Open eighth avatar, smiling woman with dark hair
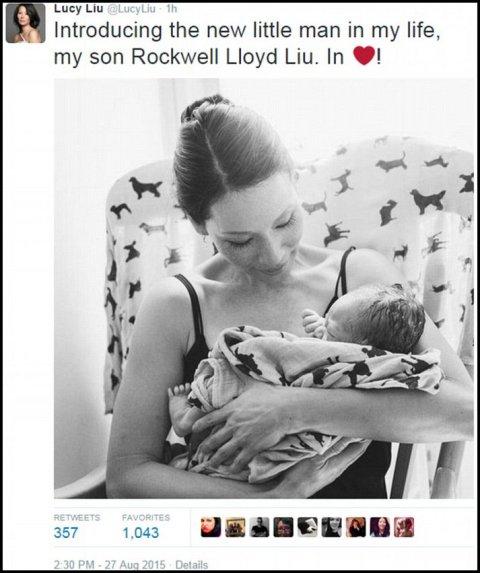The height and width of the screenshot is (573, 480). tap(380, 527)
